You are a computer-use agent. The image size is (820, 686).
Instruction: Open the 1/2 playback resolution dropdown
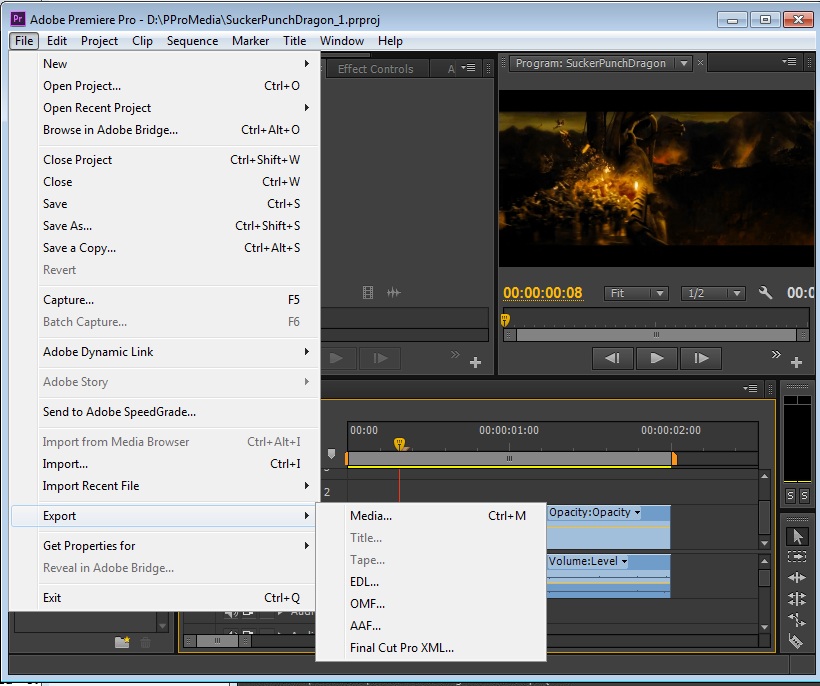click(x=713, y=293)
